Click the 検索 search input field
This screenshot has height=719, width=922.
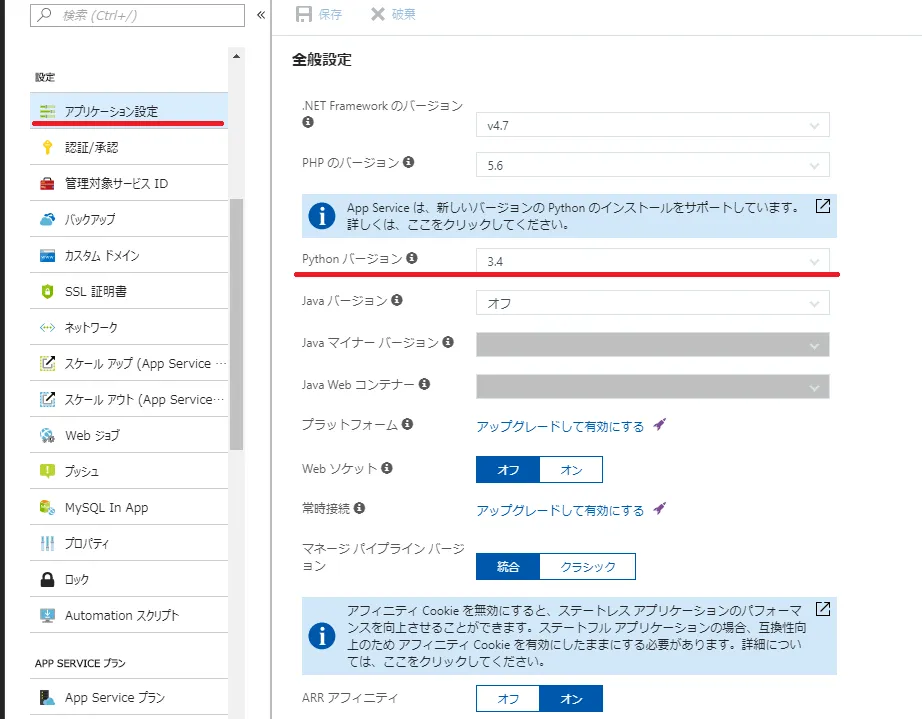(125, 15)
